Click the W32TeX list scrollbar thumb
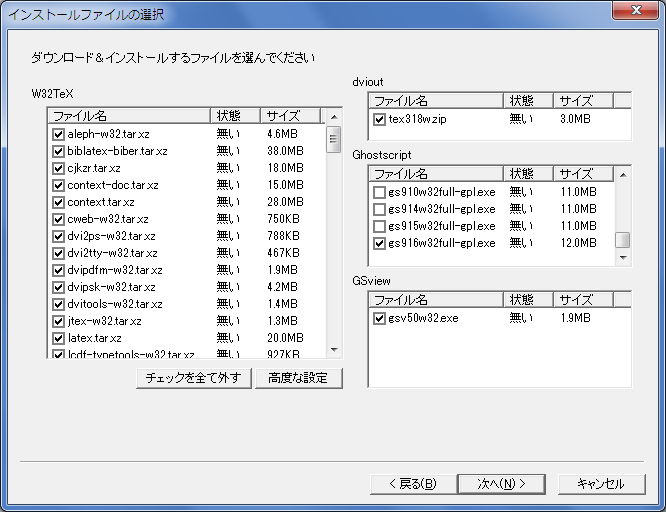This screenshot has width=666, height=512. (x=334, y=139)
